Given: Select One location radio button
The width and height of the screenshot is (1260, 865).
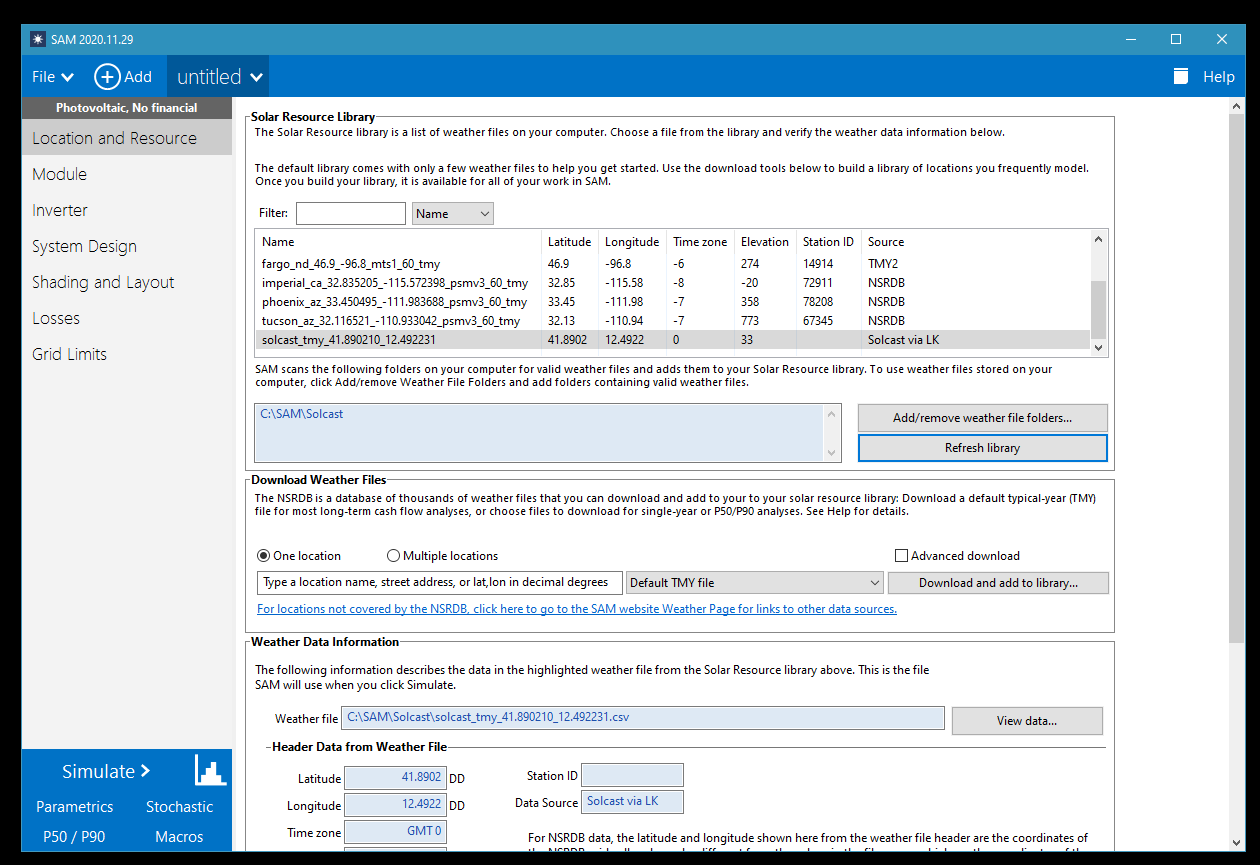Looking at the screenshot, I should click(x=299, y=556).
